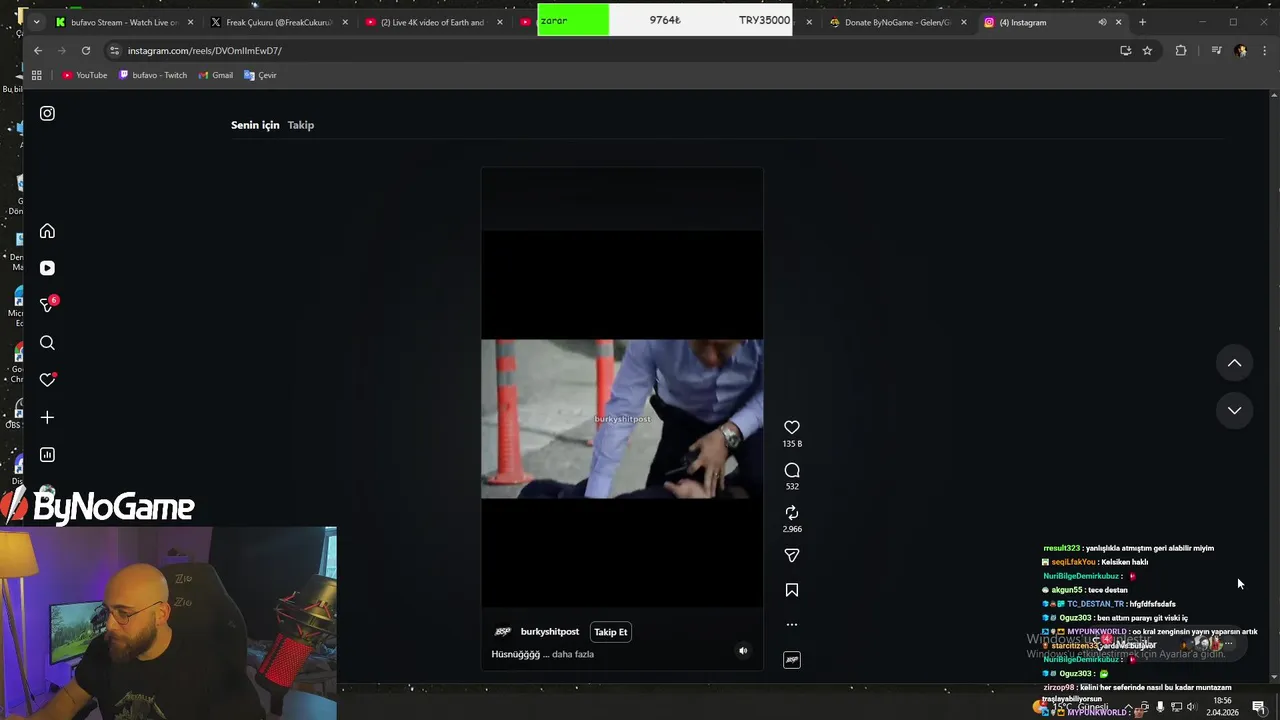Open a new browser tab
The image size is (1280, 720).
click(x=1142, y=22)
